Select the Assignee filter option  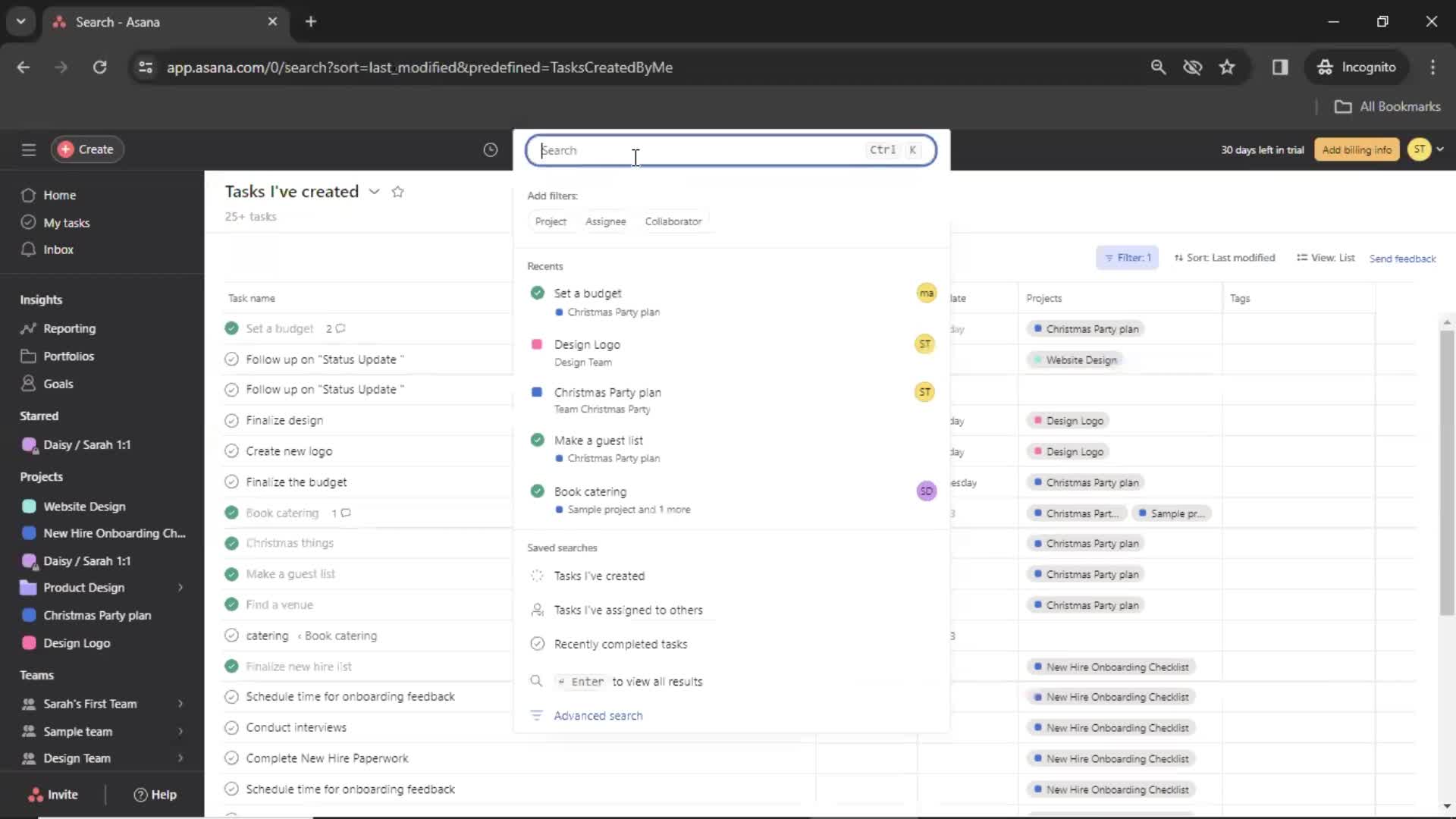click(605, 221)
